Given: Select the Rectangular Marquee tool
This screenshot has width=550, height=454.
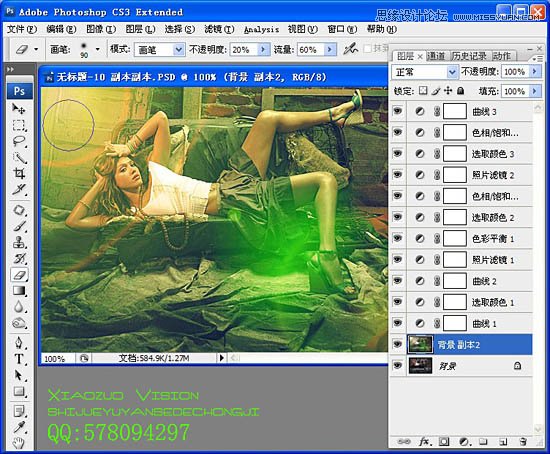Looking at the screenshot, I should 18,125.
